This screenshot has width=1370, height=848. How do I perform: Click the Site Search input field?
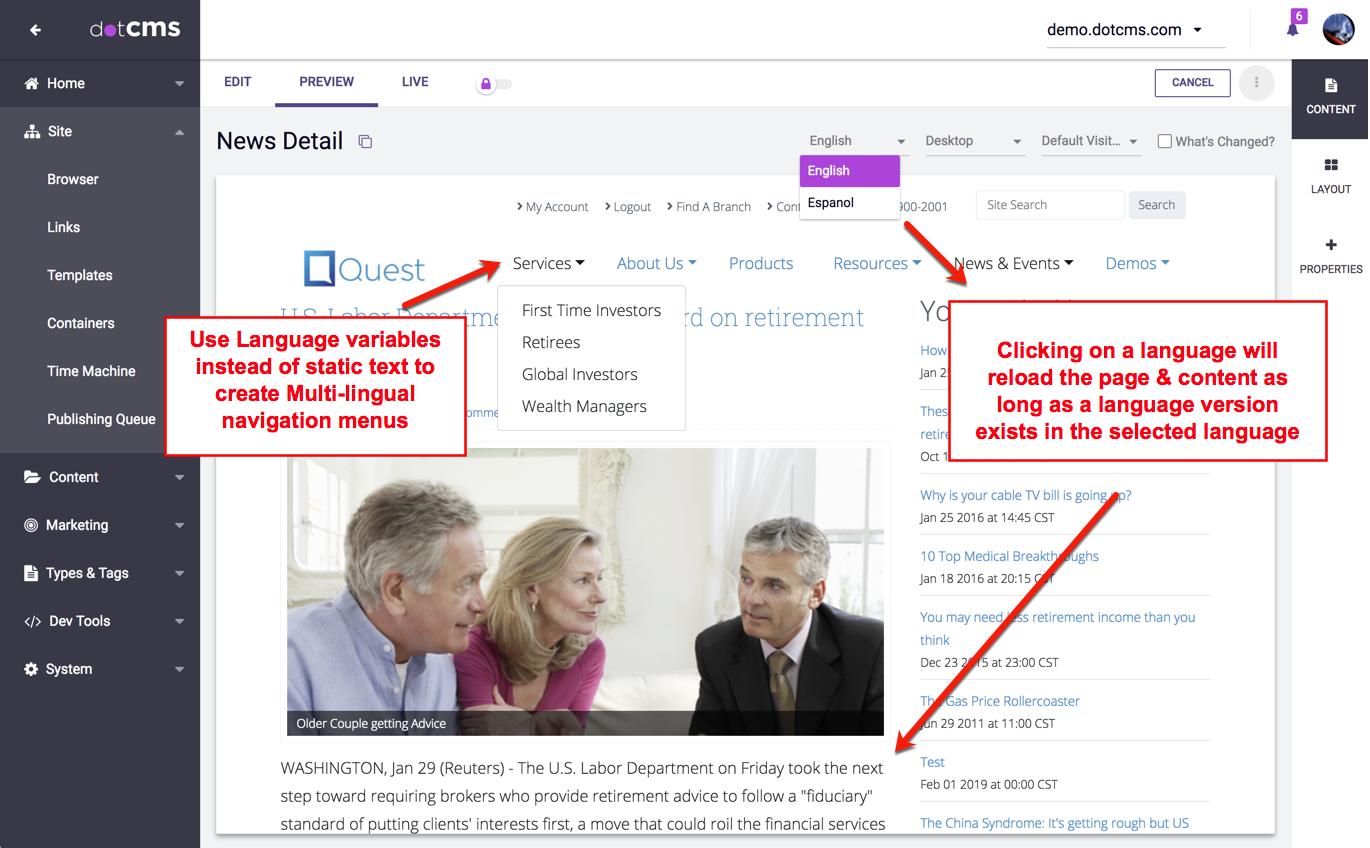[x=1049, y=205]
